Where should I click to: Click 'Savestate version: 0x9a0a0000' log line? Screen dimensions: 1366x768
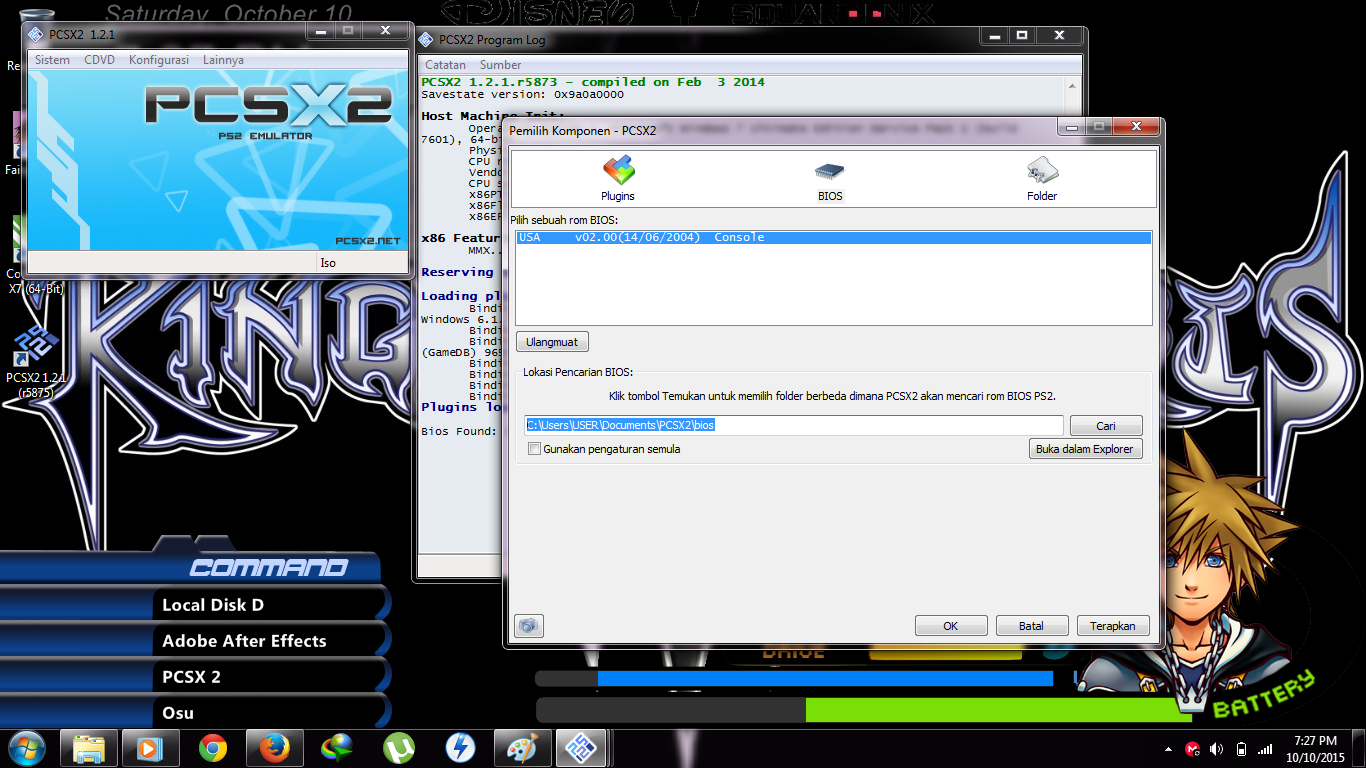(x=522, y=94)
